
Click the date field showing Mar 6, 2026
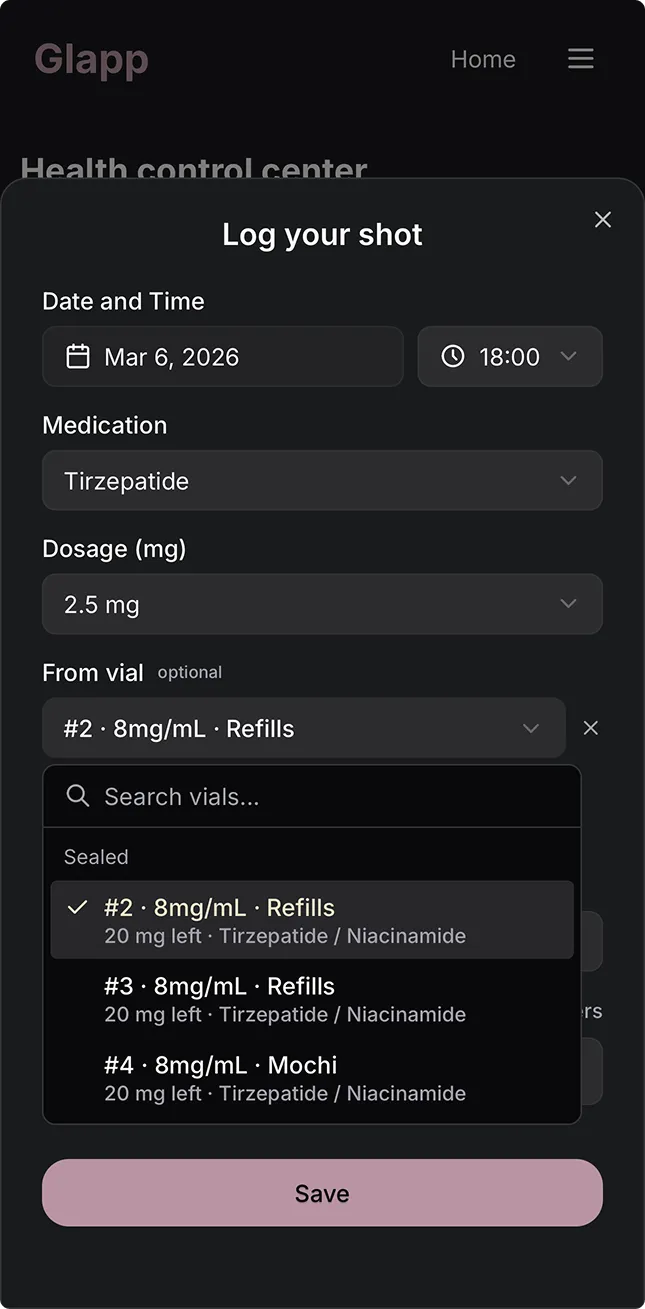222,356
